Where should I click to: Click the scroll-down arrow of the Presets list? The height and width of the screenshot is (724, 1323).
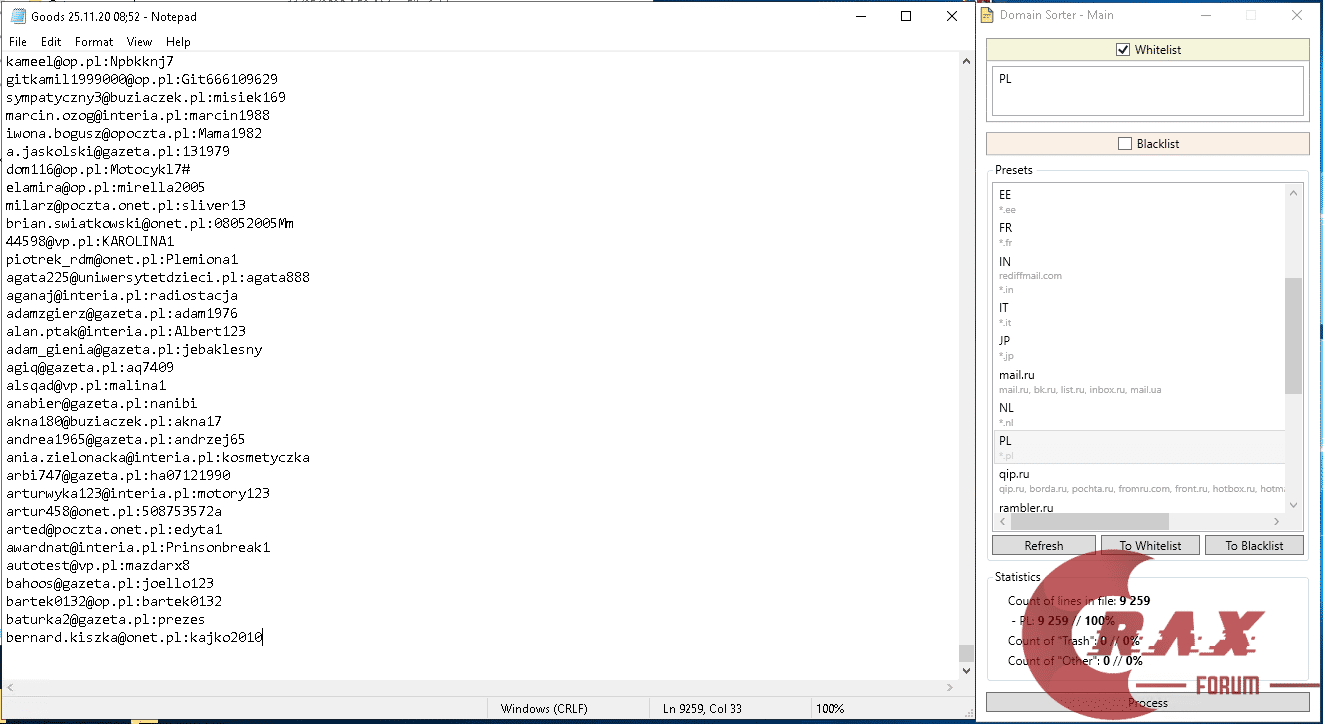(x=1292, y=505)
